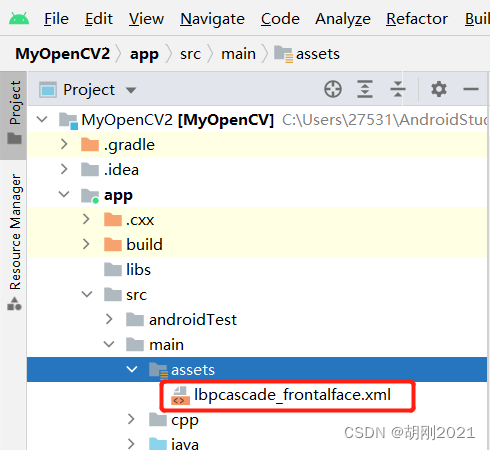Image resolution: width=490 pixels, height=450 pixels.
Task: Open the Edit menu
Action: click(99, 19)
